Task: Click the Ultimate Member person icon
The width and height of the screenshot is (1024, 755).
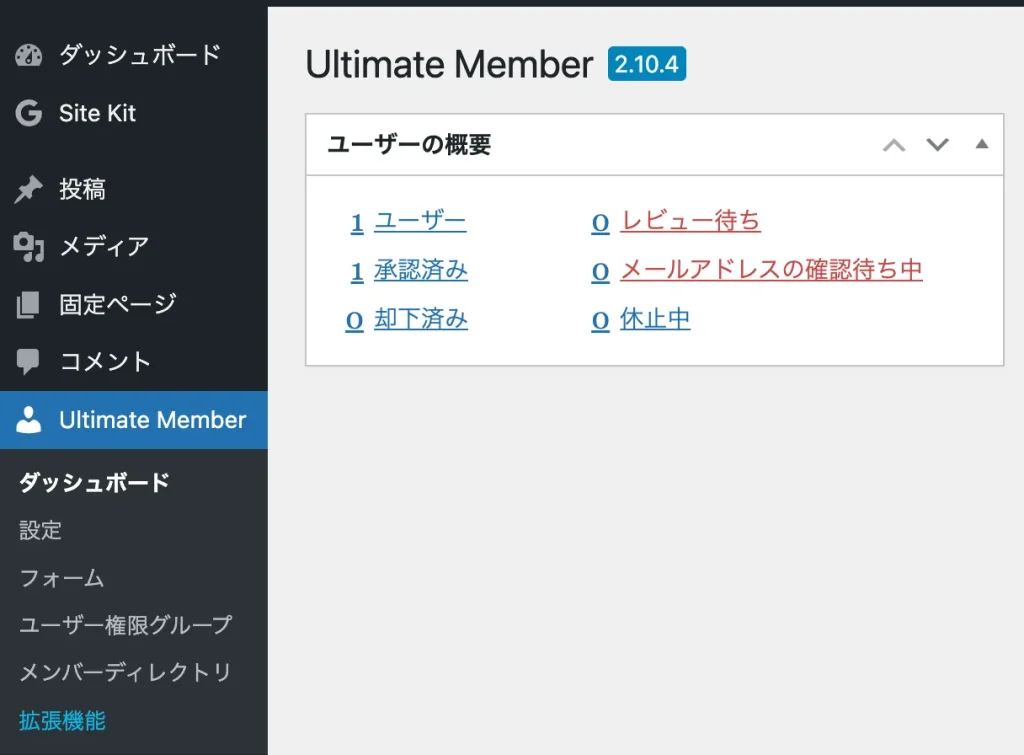Action: tap(28, 420)
